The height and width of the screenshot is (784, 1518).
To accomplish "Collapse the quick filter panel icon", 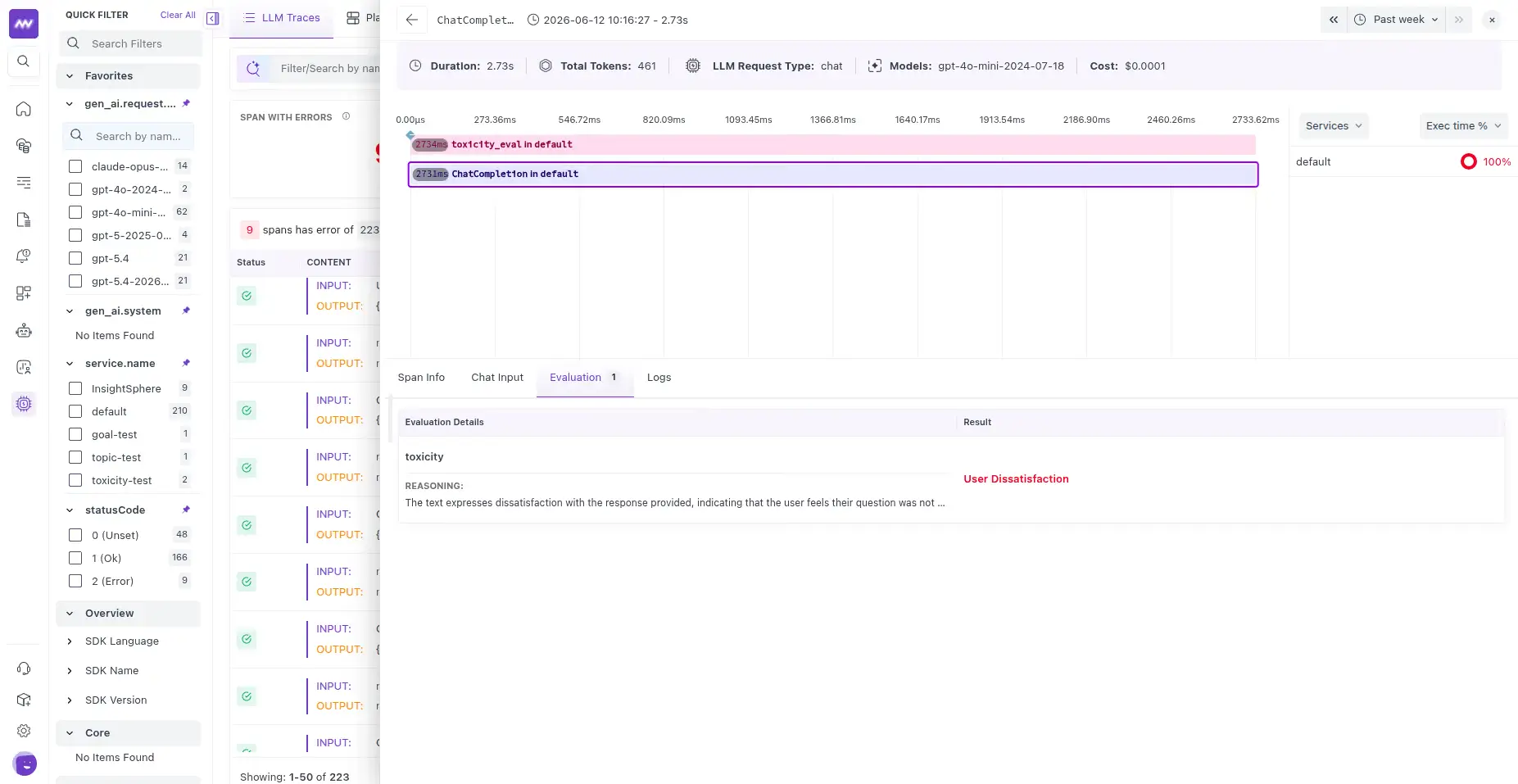I will [x=213, y=18].
